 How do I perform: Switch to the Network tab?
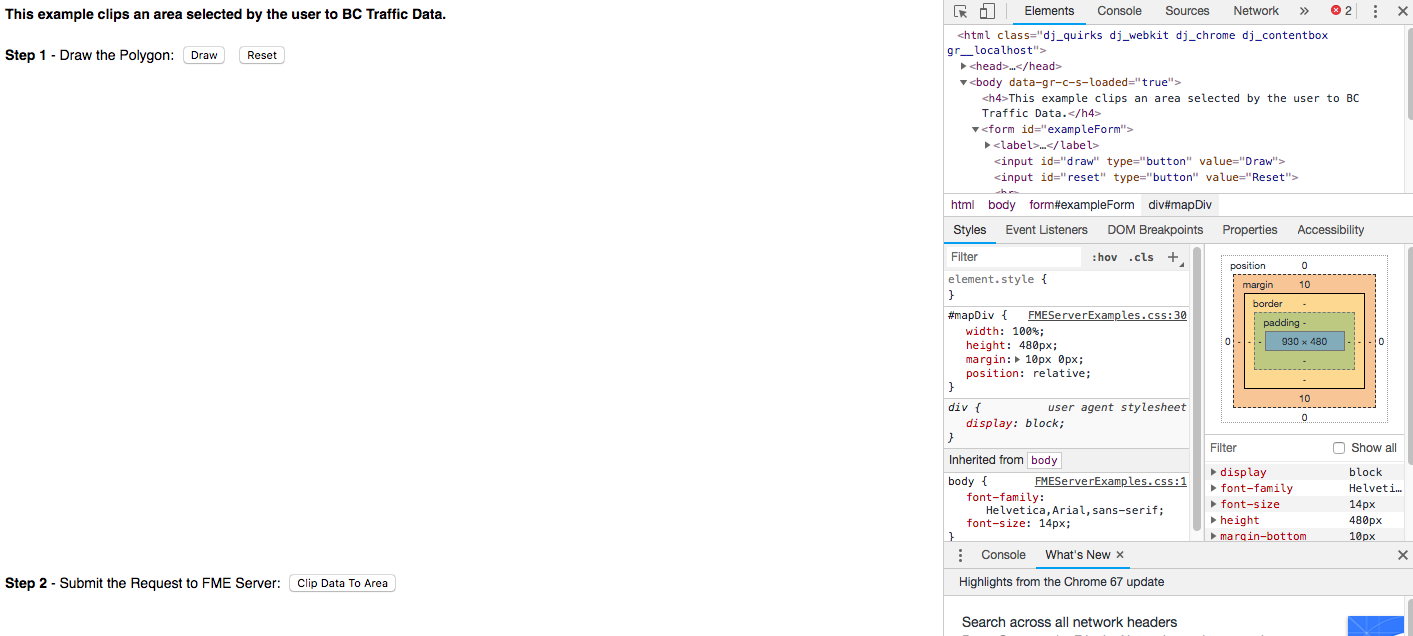[1255, 12]
